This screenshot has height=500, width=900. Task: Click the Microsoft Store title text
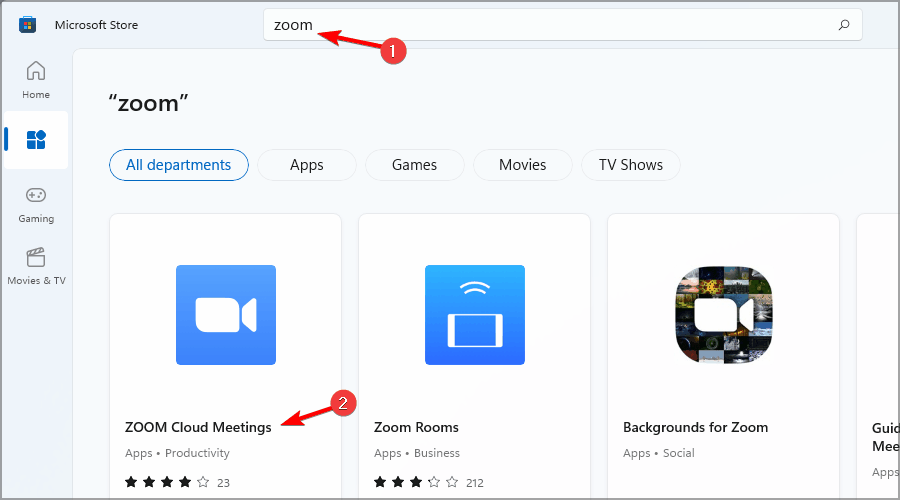(x=96, y=25)
